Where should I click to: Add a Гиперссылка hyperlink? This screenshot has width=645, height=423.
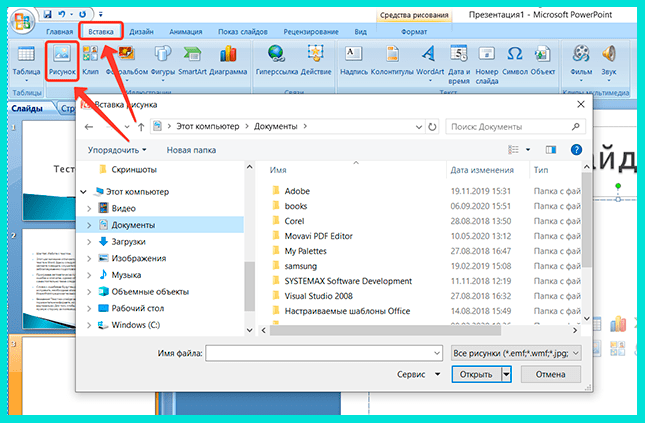point(276,60)
